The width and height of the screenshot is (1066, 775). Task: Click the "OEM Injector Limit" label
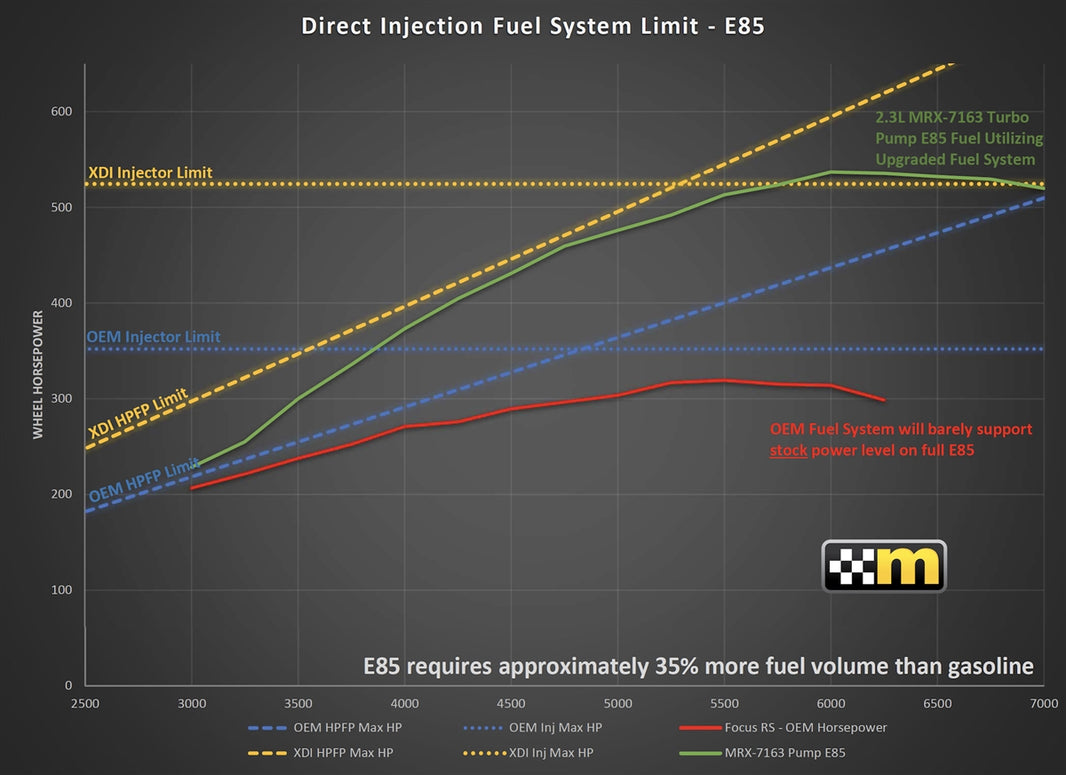[154, 337]
